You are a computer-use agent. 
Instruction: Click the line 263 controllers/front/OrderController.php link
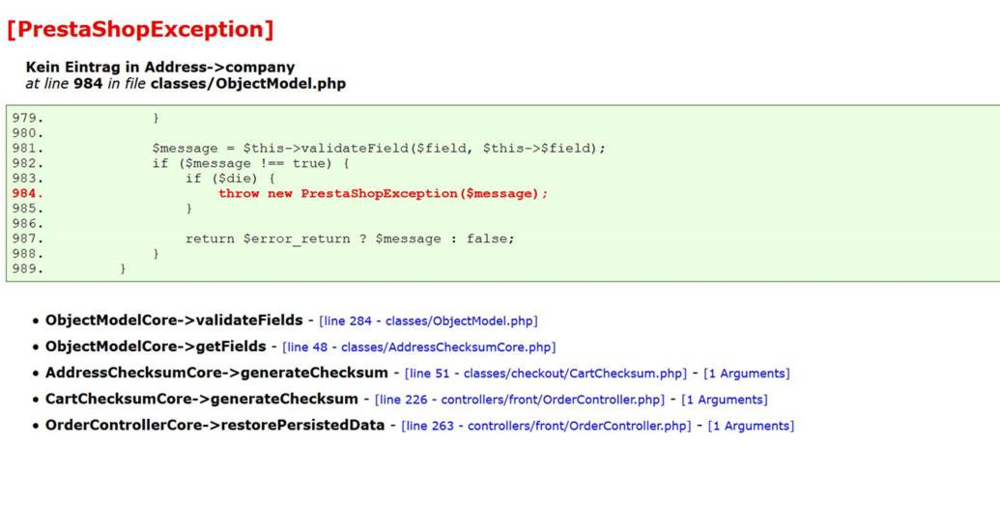pyautogui.click(x=546, y=426)
